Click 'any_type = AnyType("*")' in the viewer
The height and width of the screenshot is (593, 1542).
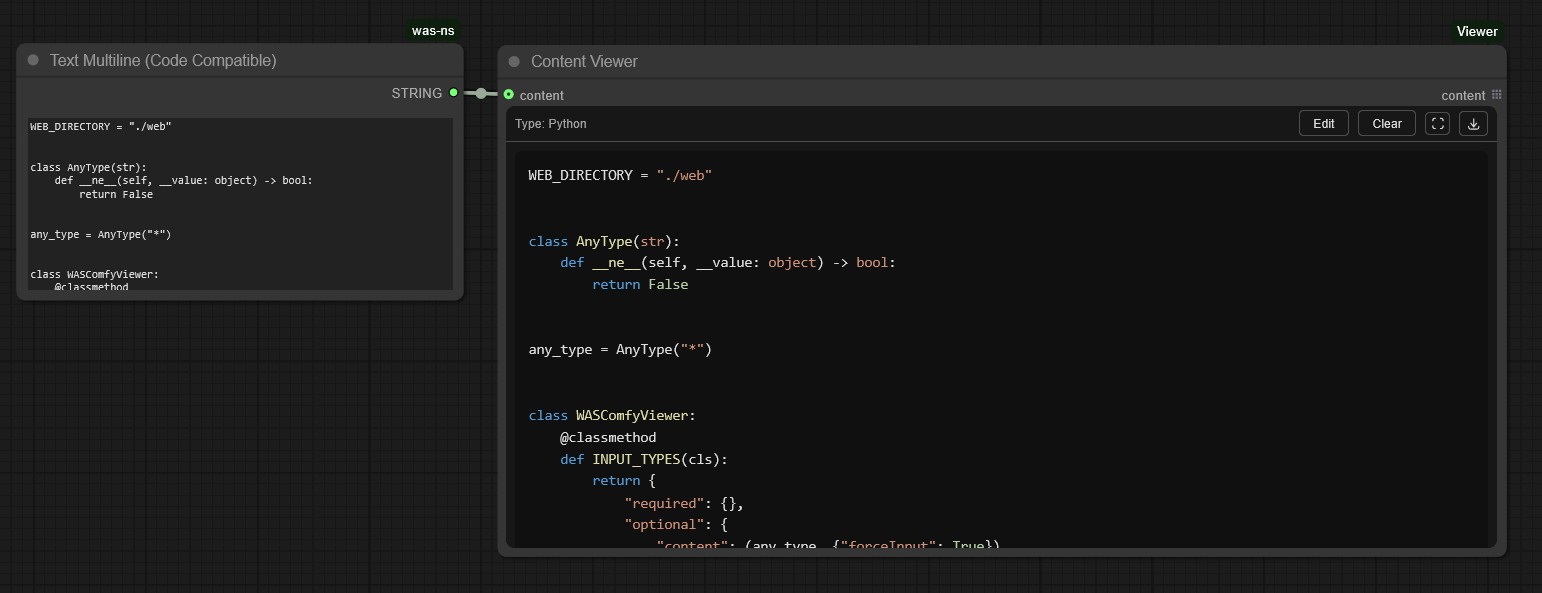[620, 349]
